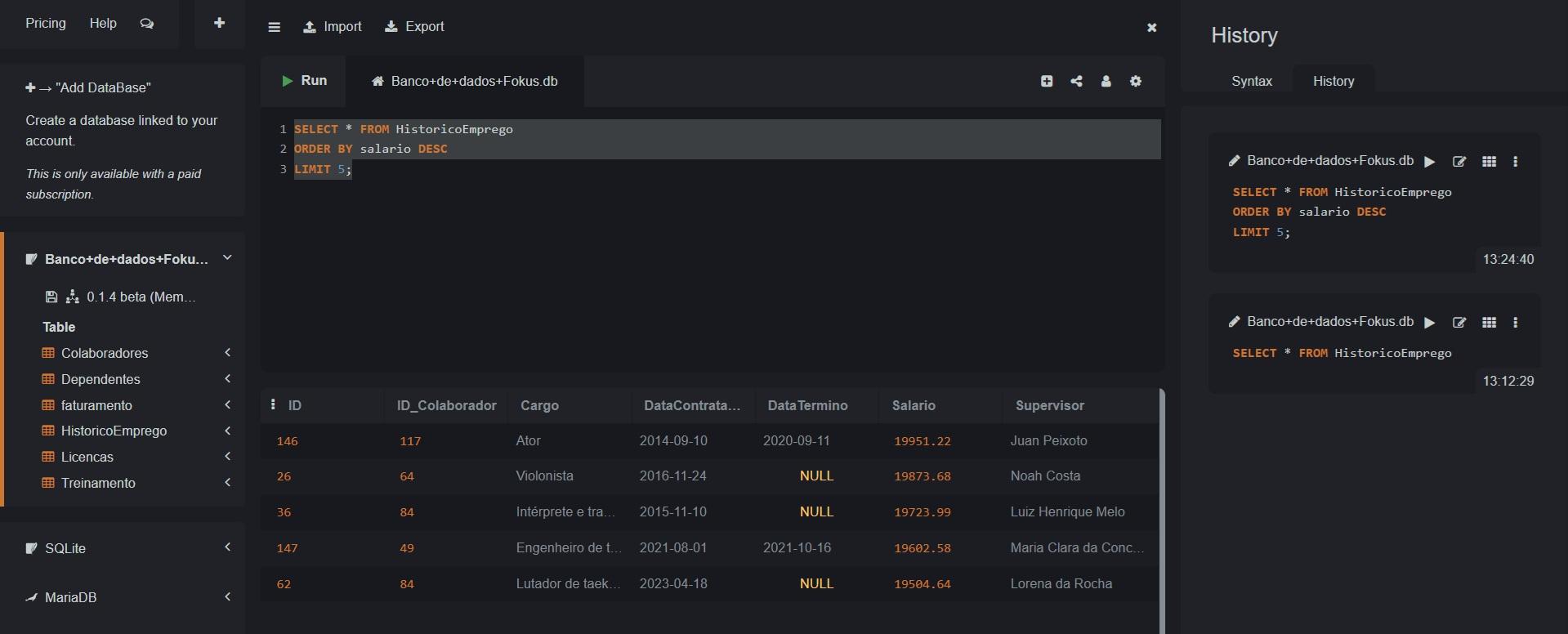This screenshot has width=1568, height=634.
Task: Click the MariaDB icon in sidebar
Action: 32,597
